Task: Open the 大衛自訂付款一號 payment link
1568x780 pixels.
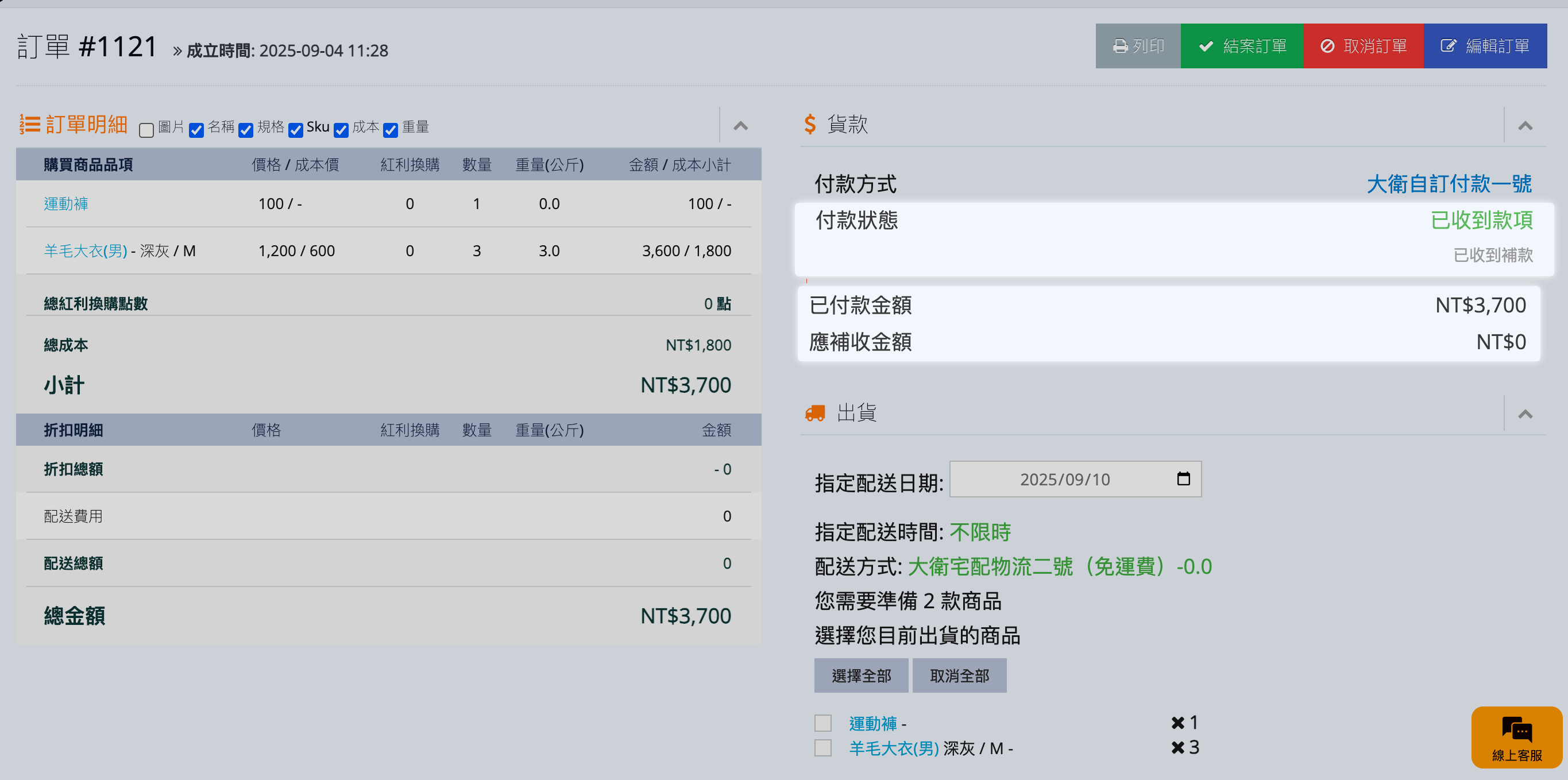Action: point(1448,184)
